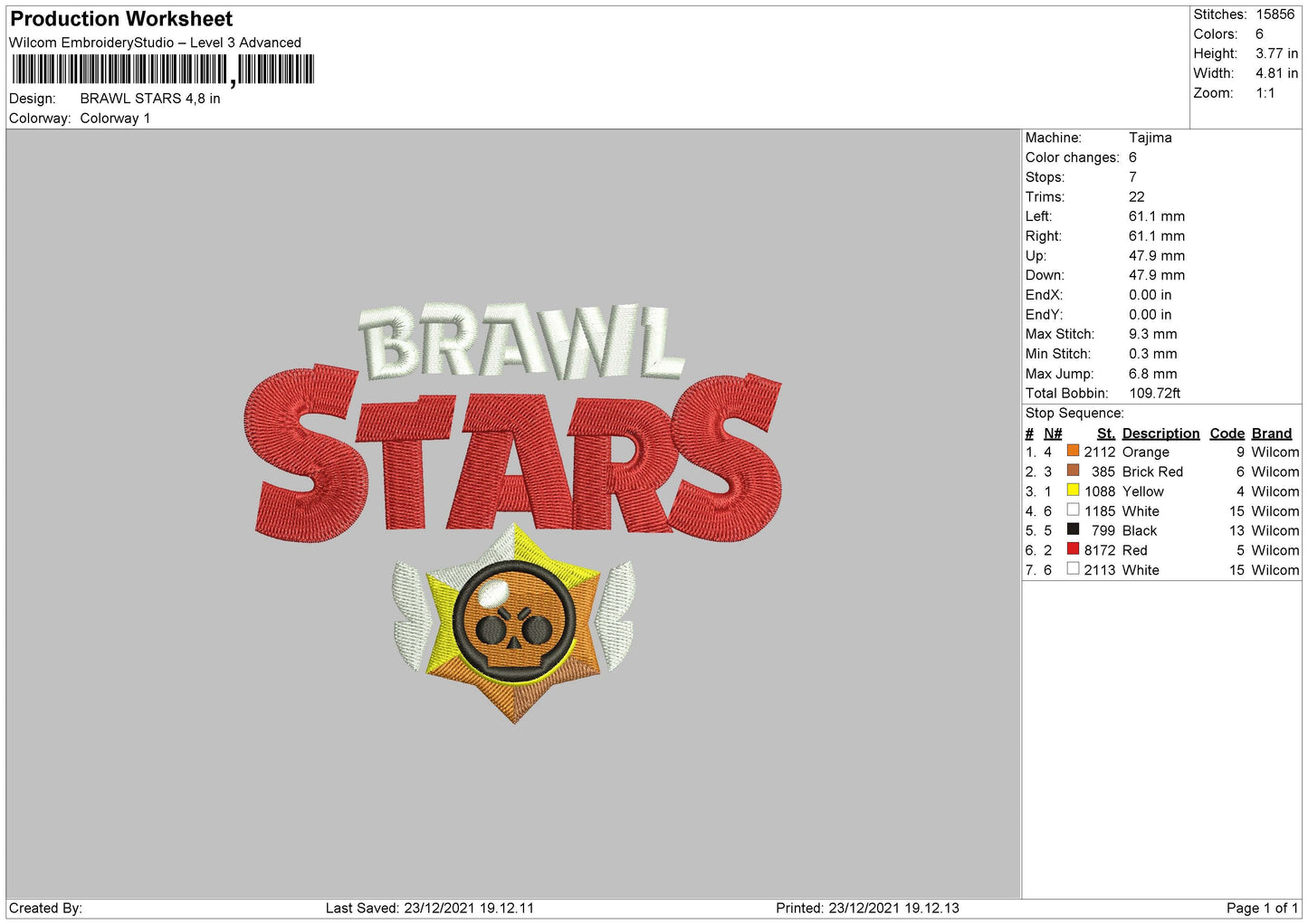Click thread code '8172' in the Red row
The width and height of the screenshot is (1308, 924).
click(1099, 550)
